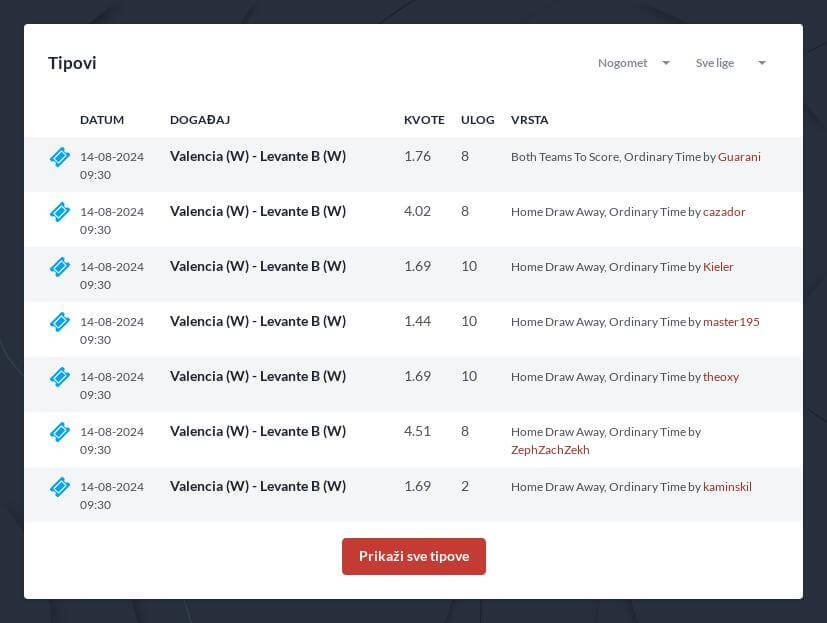Click odds value 1.44

tap(417, 321)
